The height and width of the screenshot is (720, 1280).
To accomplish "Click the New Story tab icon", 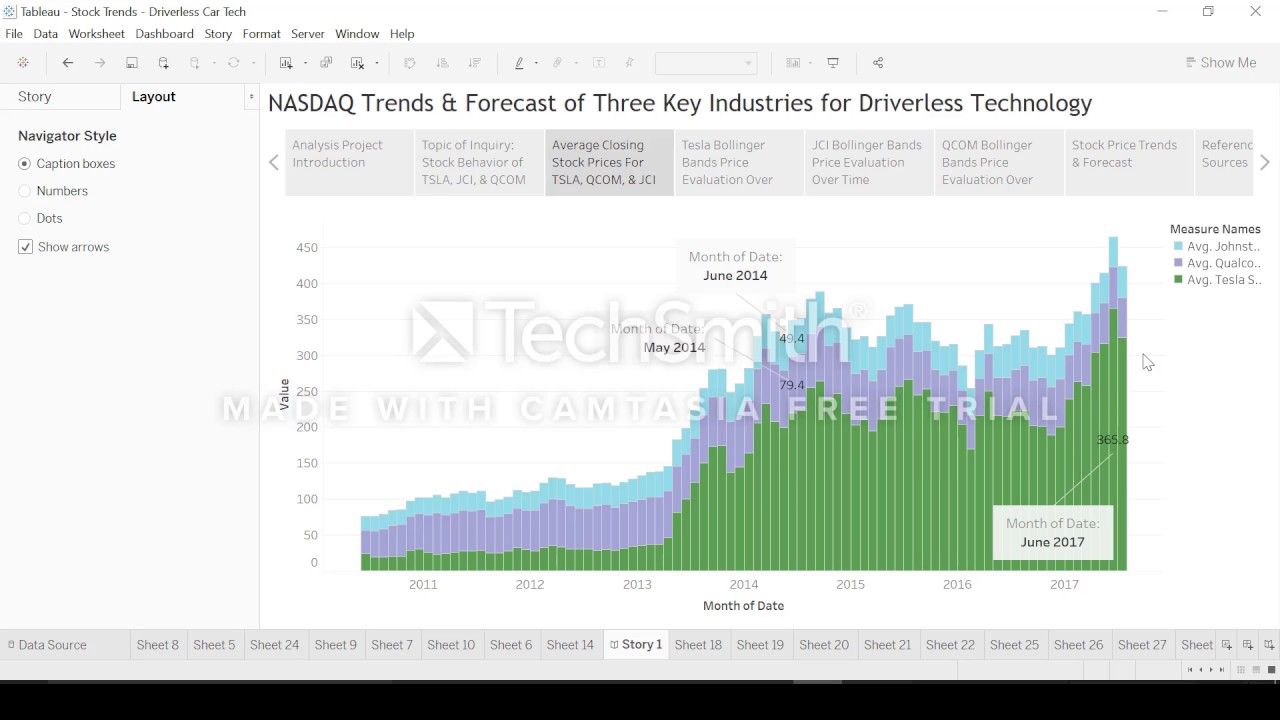I will pos(1269,645).
